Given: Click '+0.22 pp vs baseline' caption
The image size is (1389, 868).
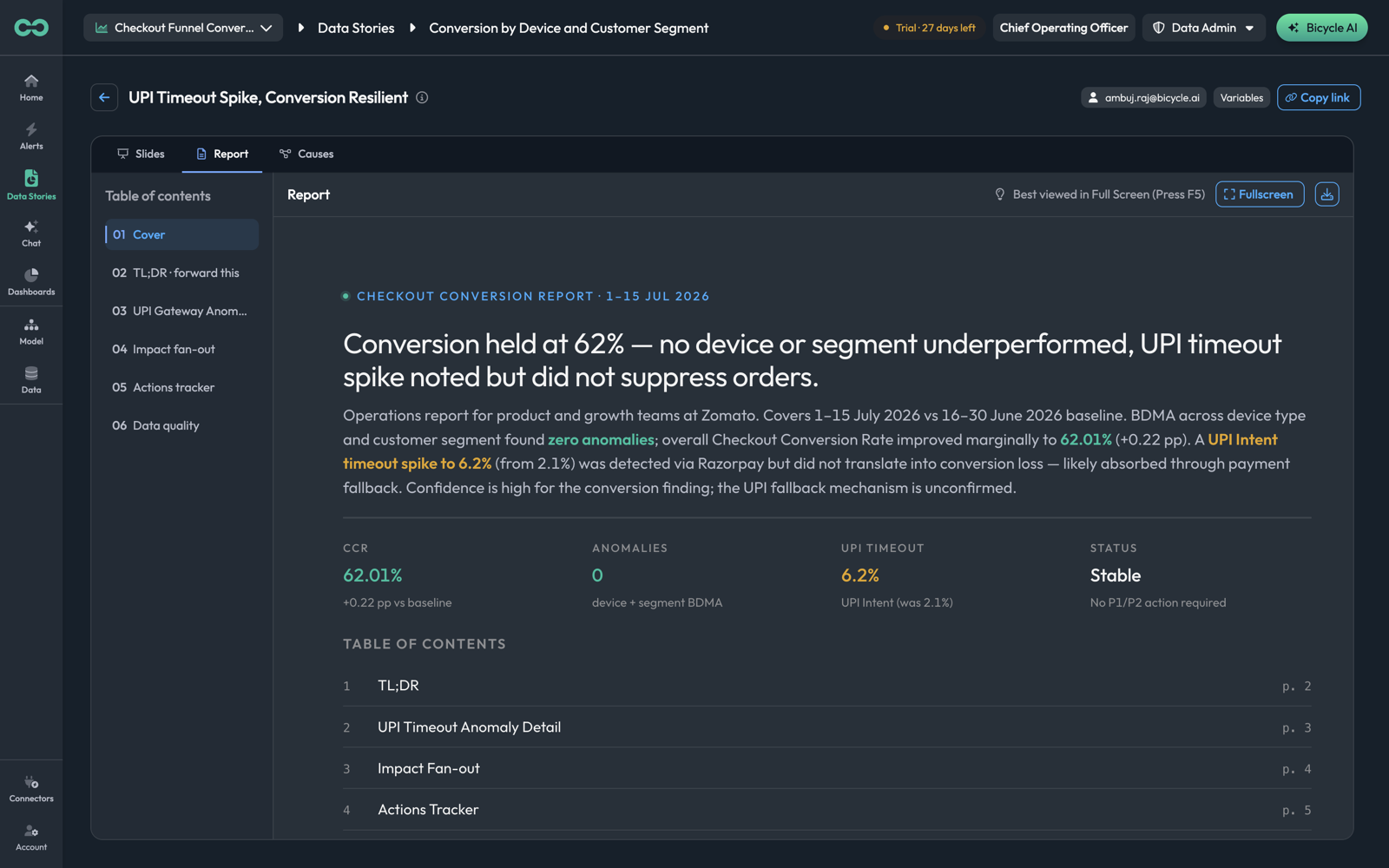Looking at the screenshot, I should pos(398,602).
